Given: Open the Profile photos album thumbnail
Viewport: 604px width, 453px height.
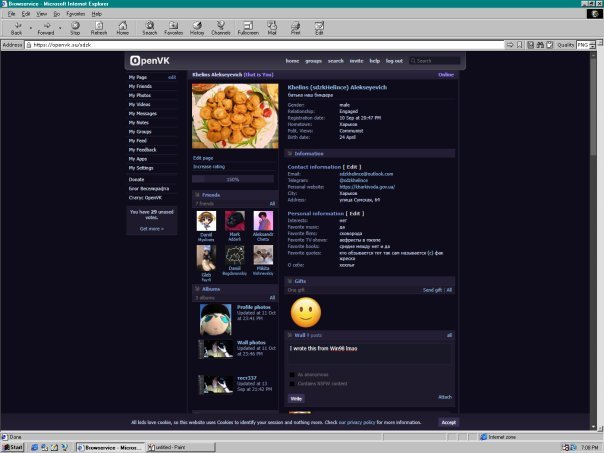Looking at the screenshot, I should pos(215,319).
